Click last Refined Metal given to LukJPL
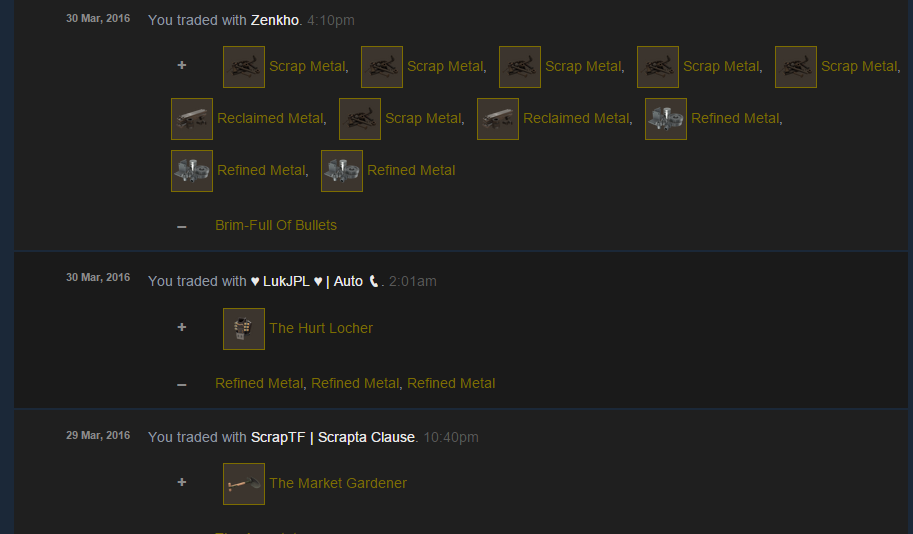Viewport: 913px width, 534px height. click(x=451, y=384)
